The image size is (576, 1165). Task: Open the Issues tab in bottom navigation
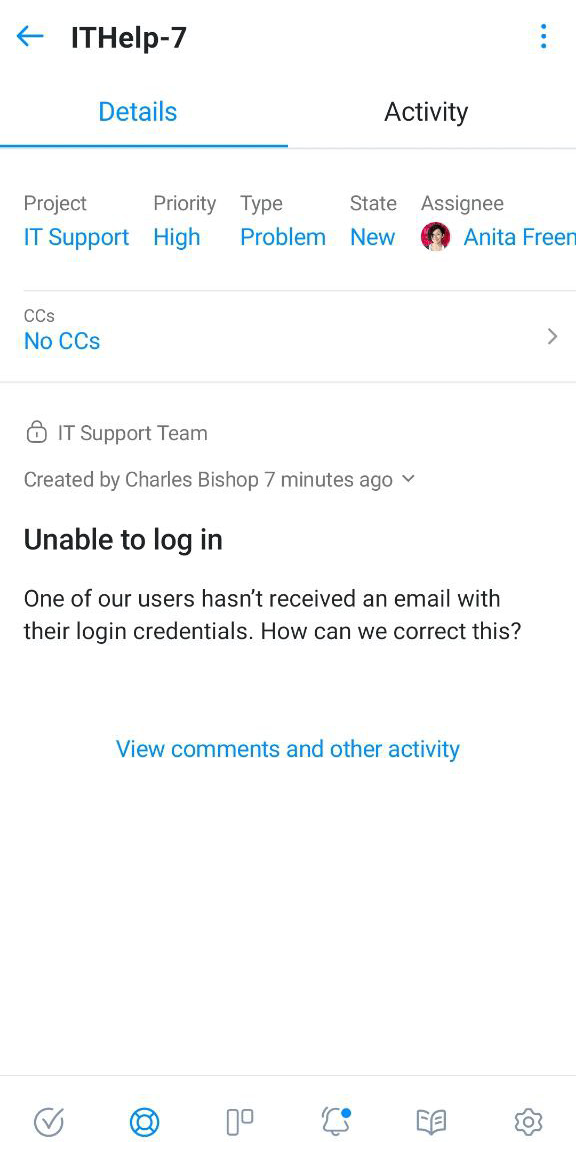(48, 1122)
